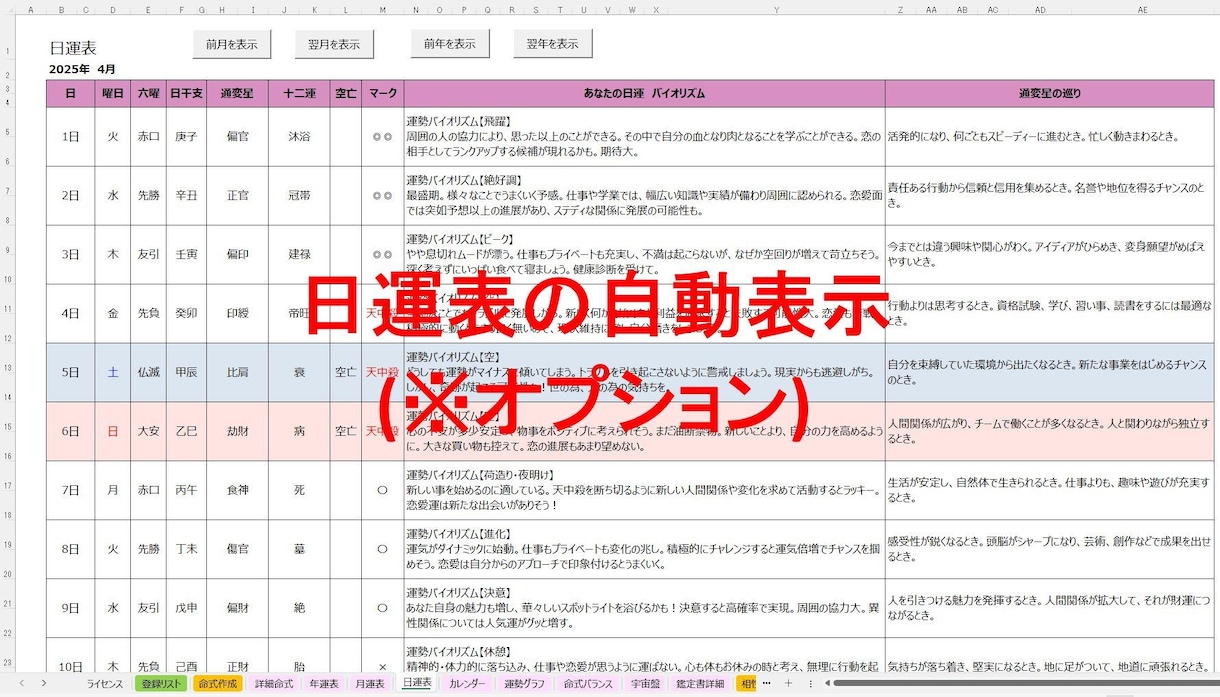
Task: Select the 癸卯 cell in row 4日
Action: pyautogui.click(x=186, y=313)
